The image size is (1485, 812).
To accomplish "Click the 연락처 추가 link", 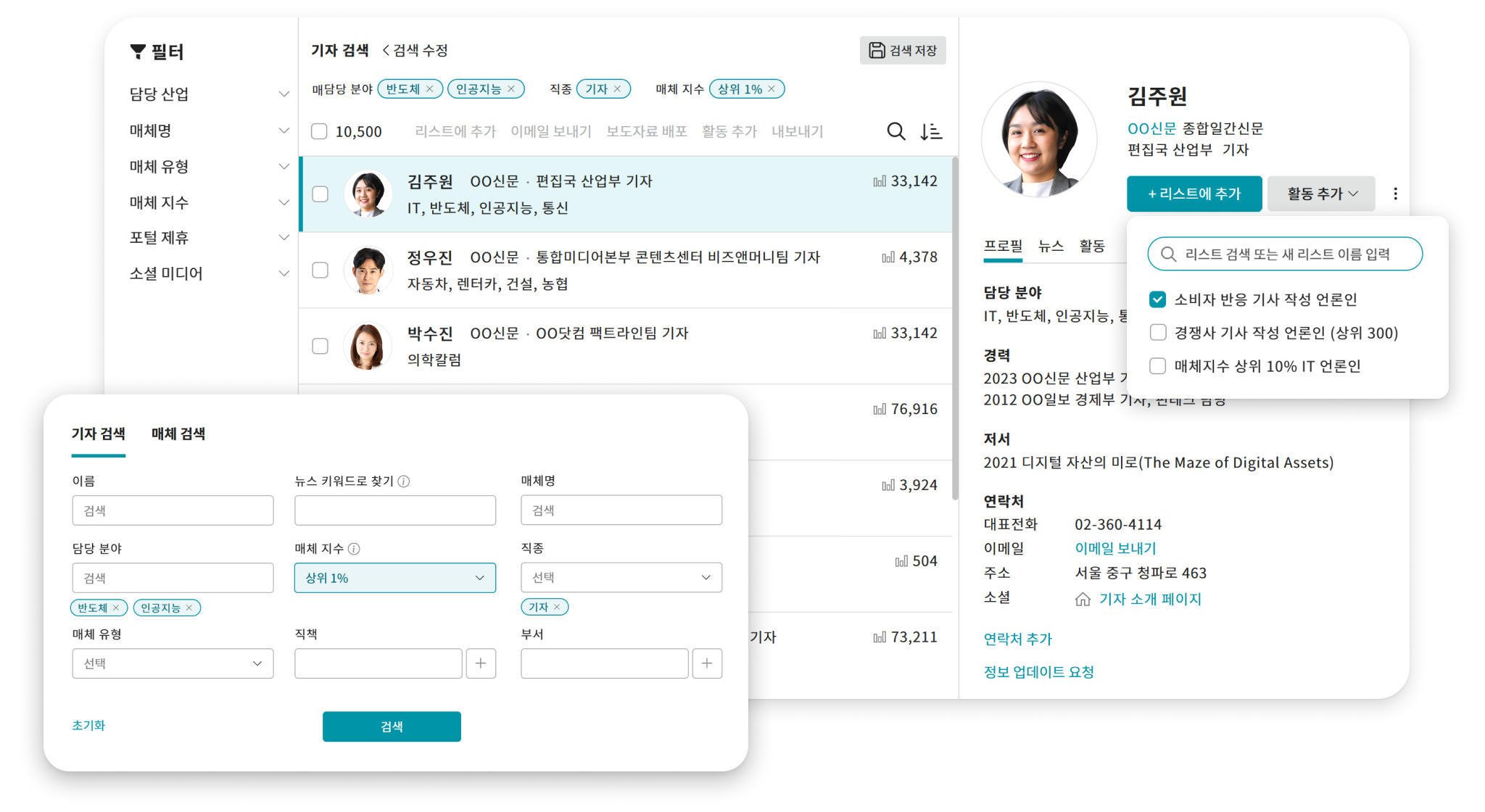I will (1017, 639).
